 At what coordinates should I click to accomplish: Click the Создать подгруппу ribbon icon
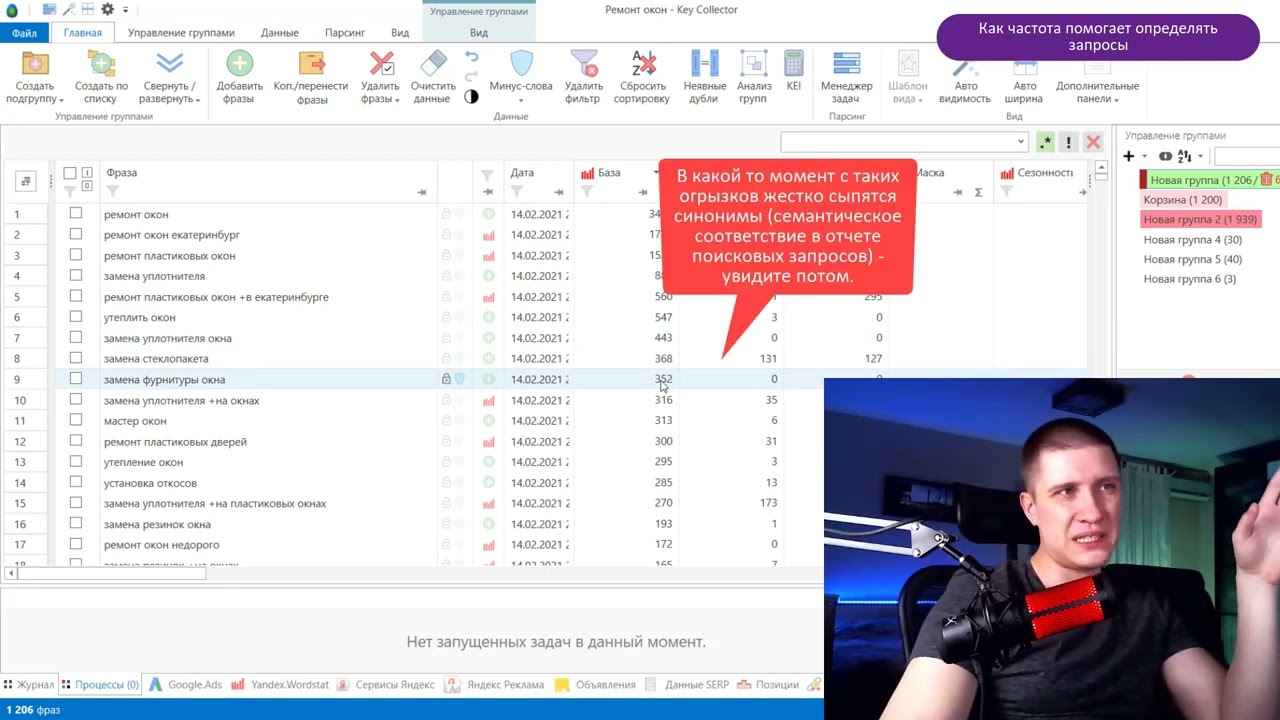pyautogui.click(x=35, y=64)
